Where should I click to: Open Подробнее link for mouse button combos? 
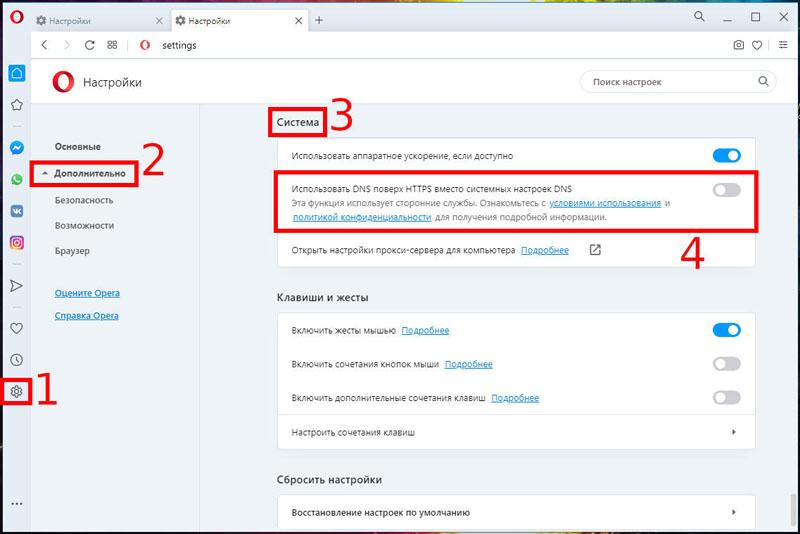(468, 364)
